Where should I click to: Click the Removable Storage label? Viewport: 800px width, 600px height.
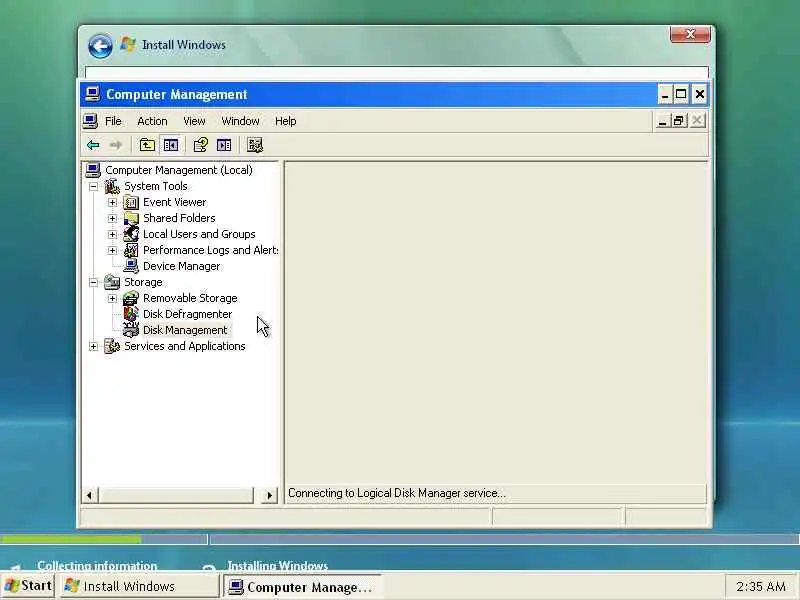pos(190,298)
